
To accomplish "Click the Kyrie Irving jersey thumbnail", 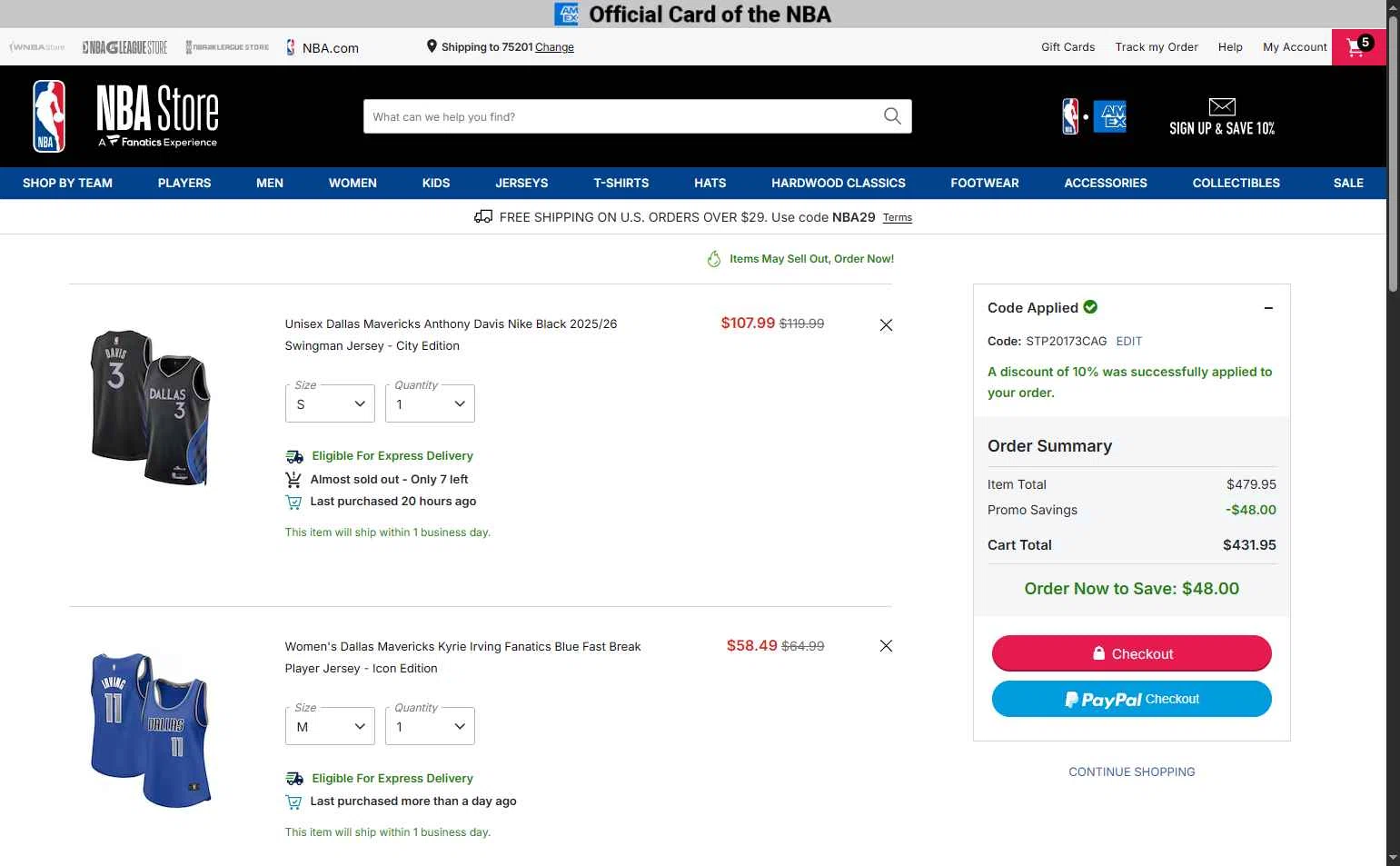I will (x=150, y=730).
